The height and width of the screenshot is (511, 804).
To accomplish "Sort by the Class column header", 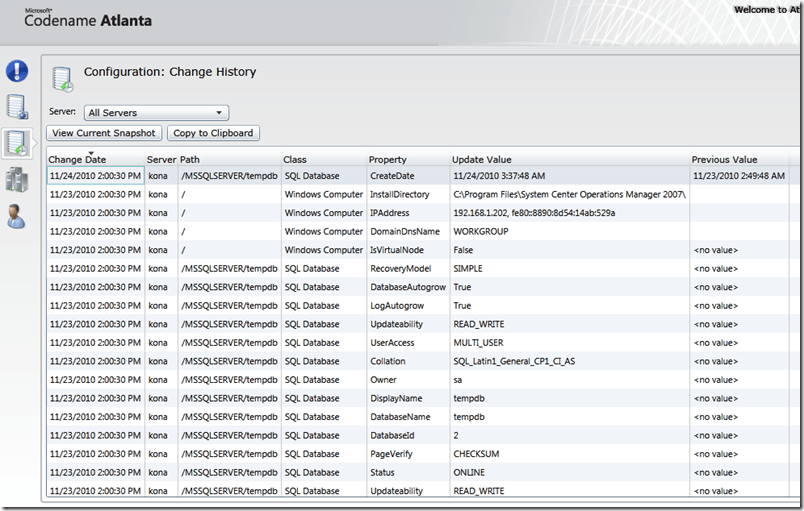I will tap(295, 160).
